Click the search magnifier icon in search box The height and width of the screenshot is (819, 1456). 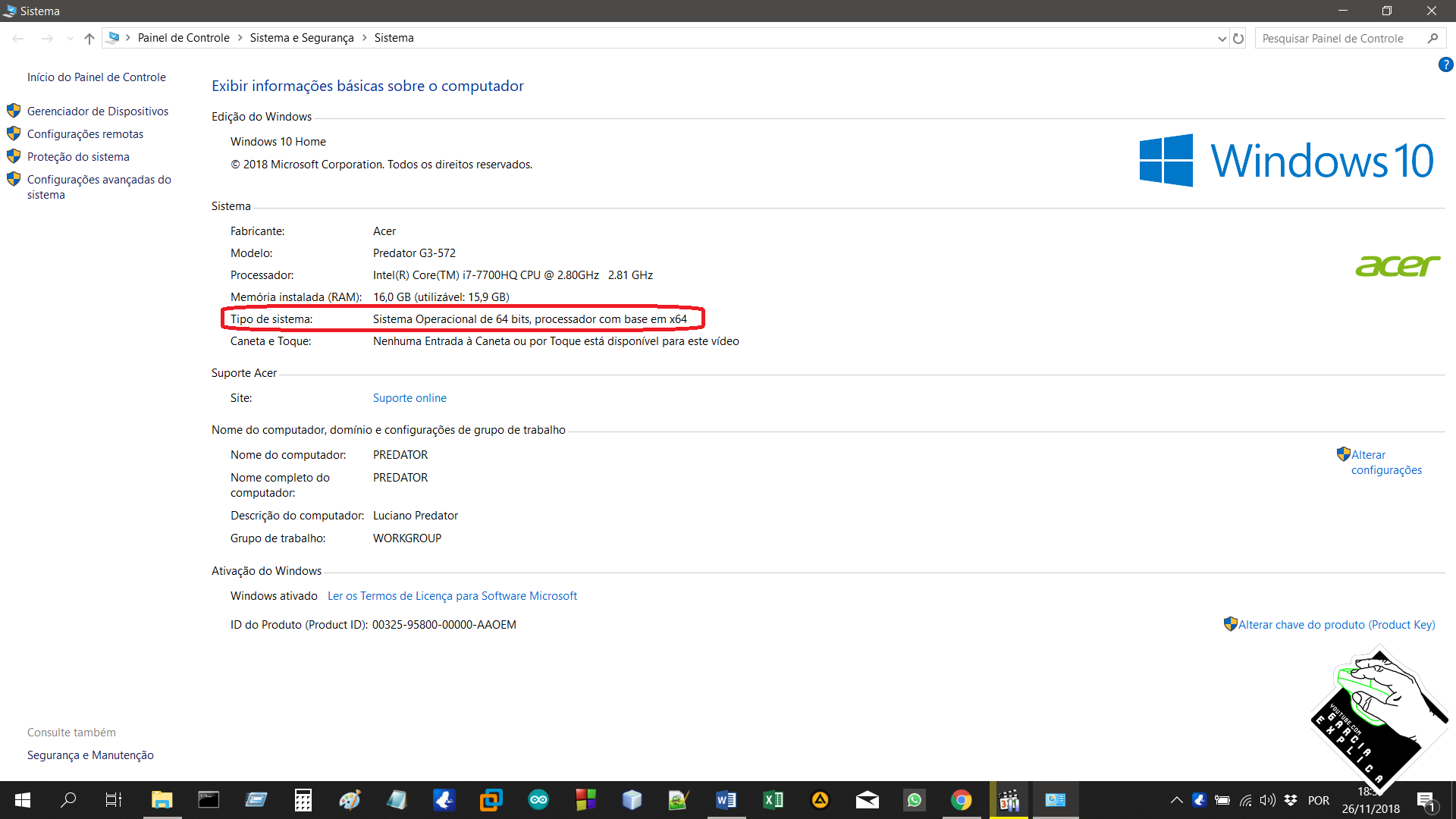point(1432,38)
